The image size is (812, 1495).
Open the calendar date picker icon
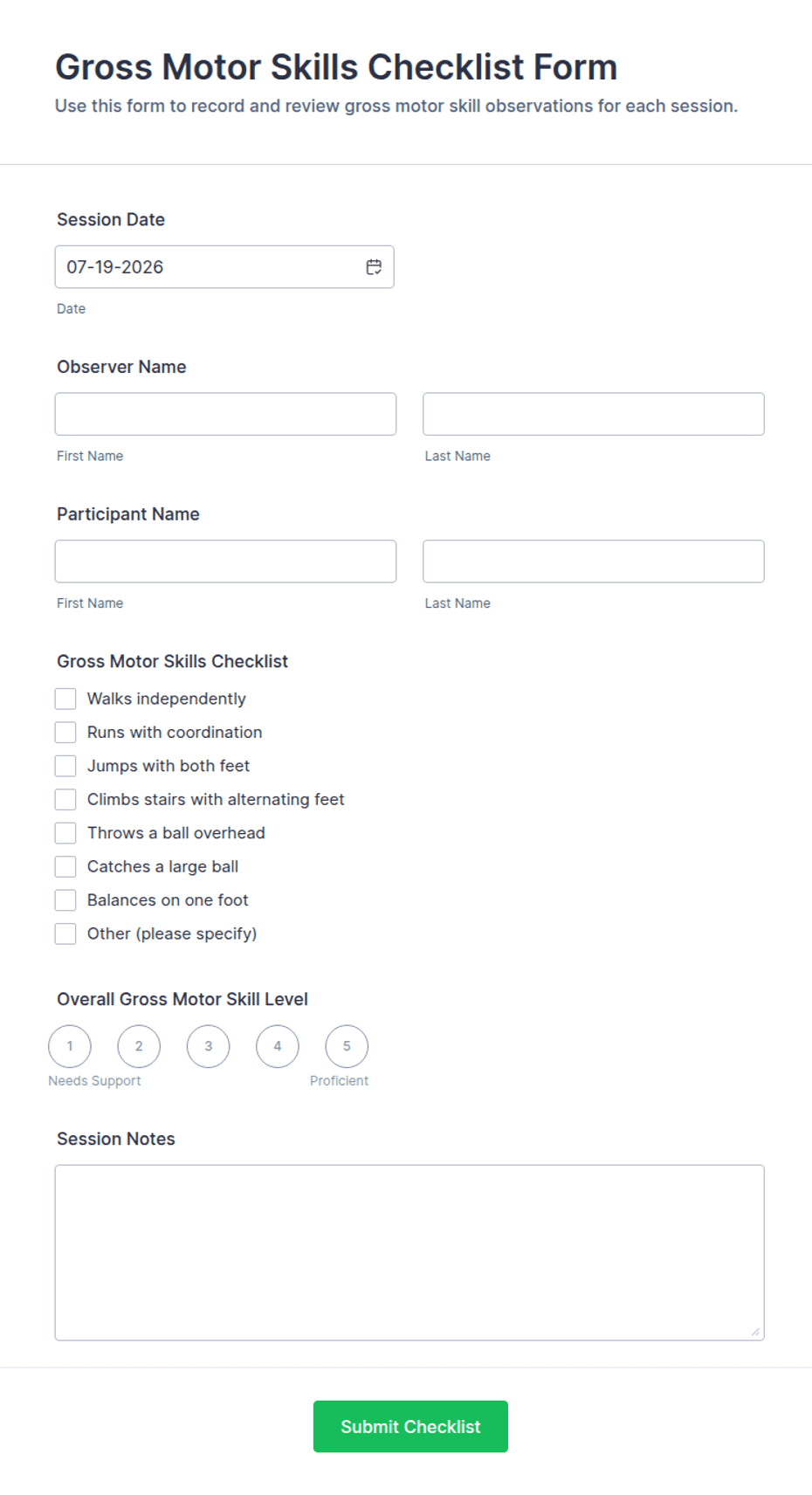click(x=374, y=267)
